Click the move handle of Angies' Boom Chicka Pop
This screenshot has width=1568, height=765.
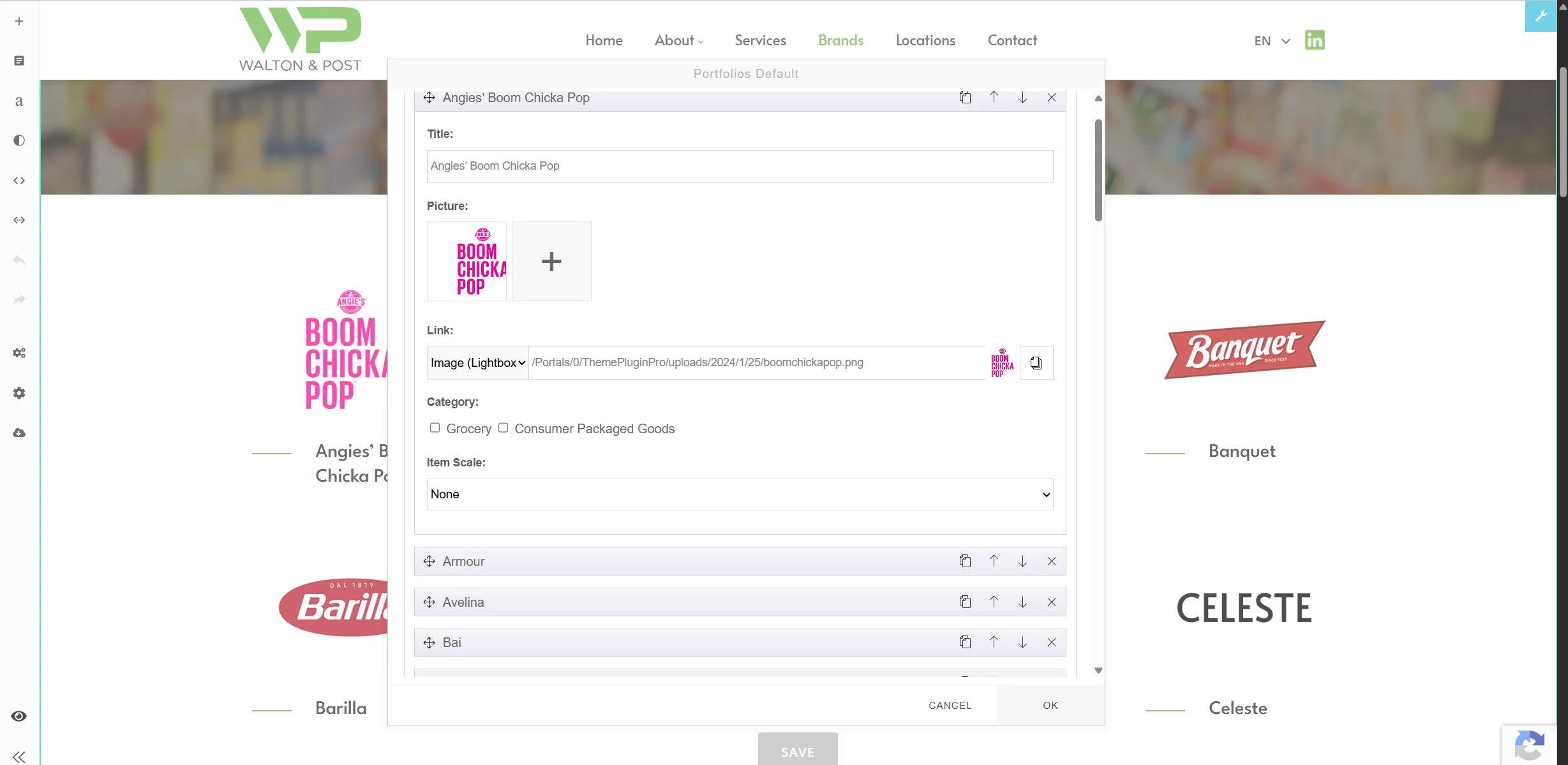coord(429,98)
